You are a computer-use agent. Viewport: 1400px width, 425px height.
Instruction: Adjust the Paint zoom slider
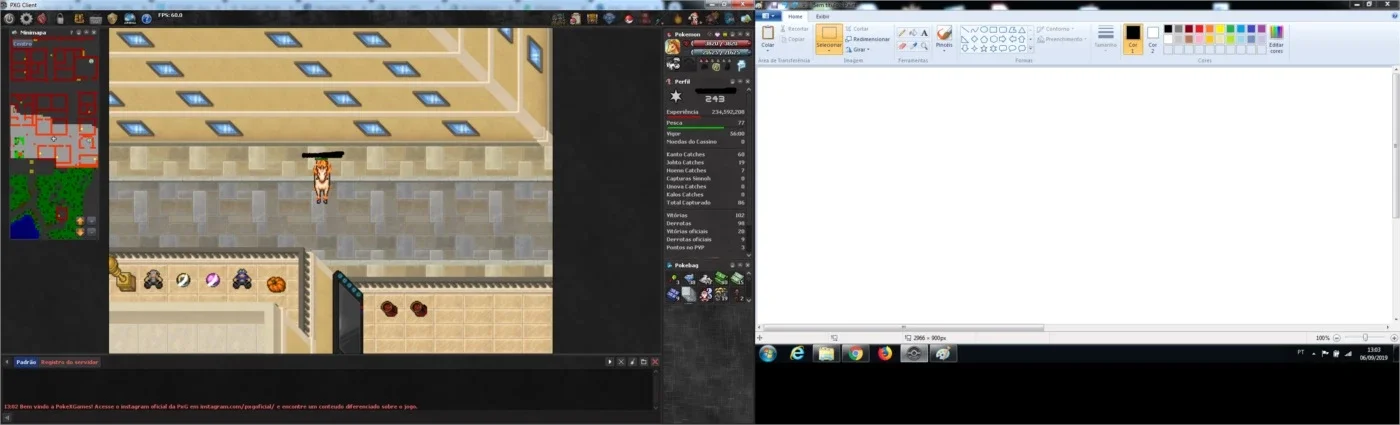pyautogui.click(x=1366, y=338)
